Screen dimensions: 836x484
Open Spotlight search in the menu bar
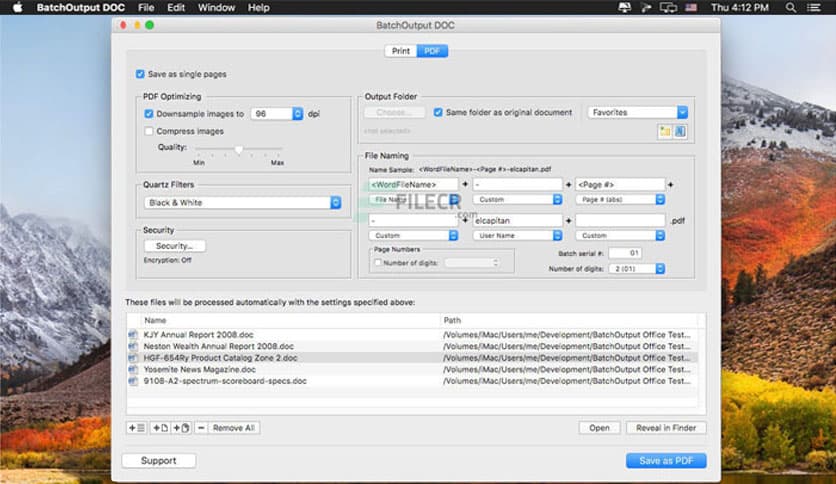[x=791, y=7]
